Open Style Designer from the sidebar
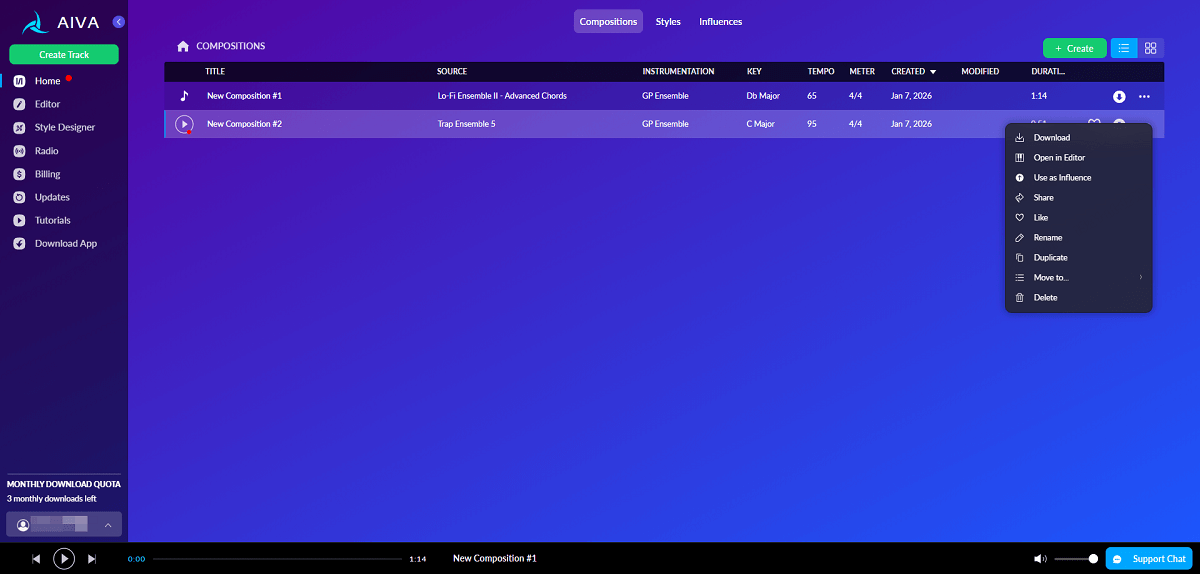 (65, 128)
